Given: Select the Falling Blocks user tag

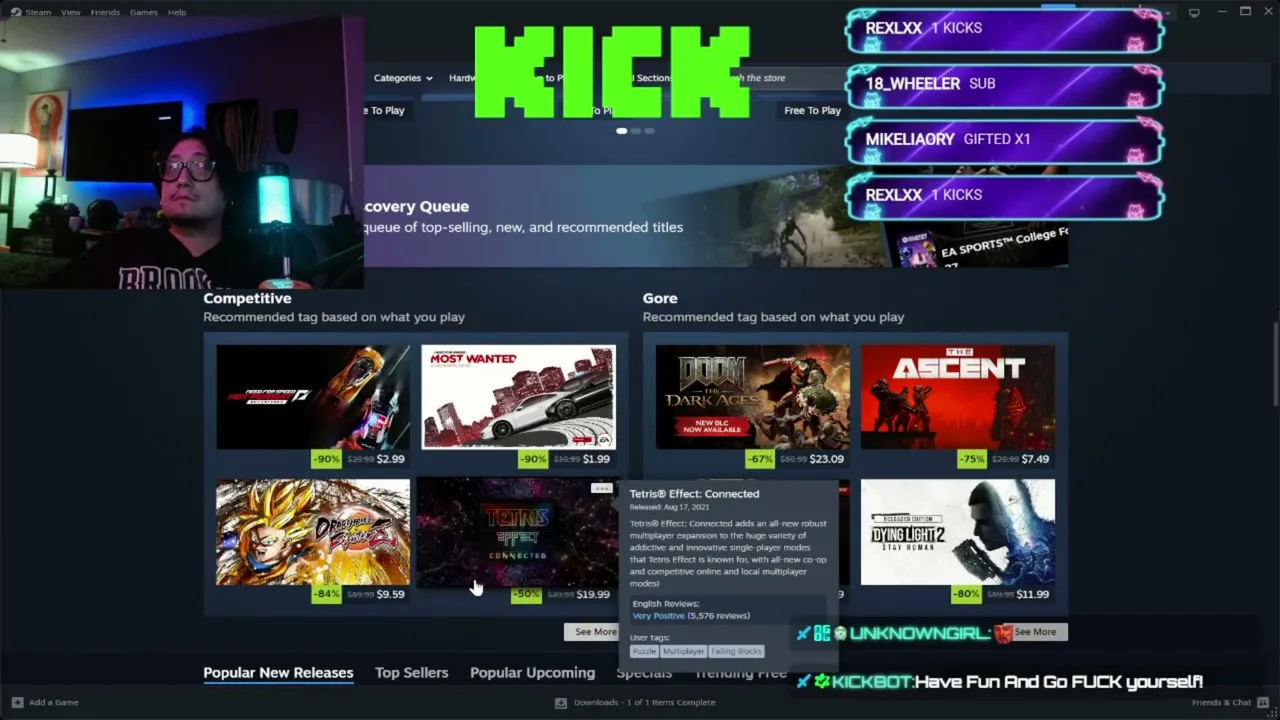Looking at the screenshot, I should pyautogui.click(x=736, y=651).
